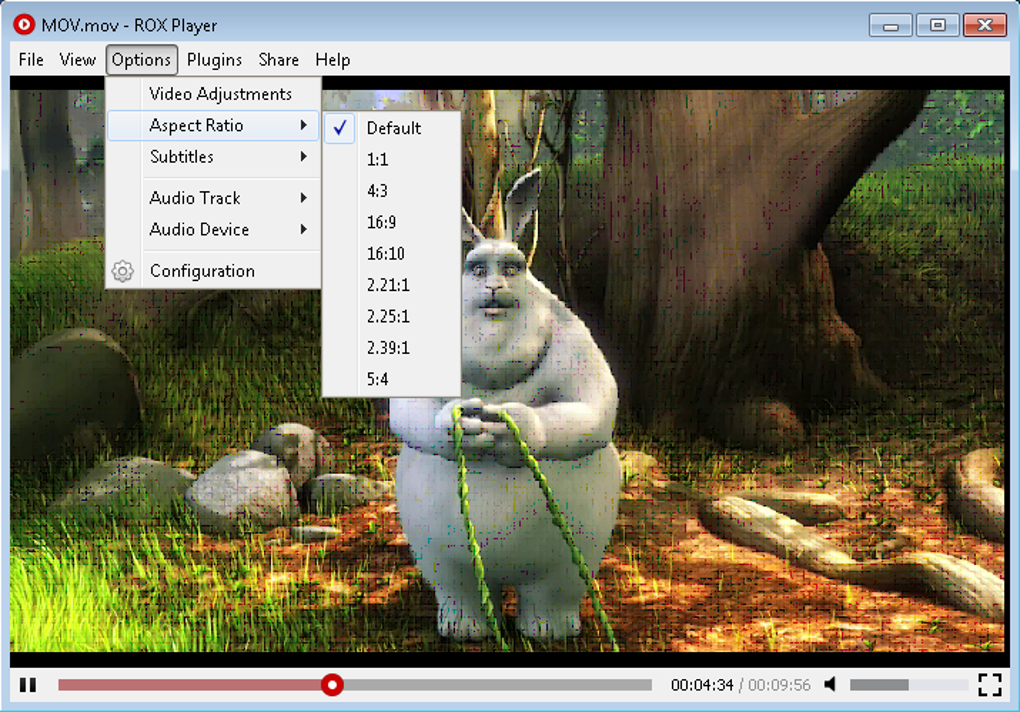Set aspect ratio to 1:1

coord(392,159)
